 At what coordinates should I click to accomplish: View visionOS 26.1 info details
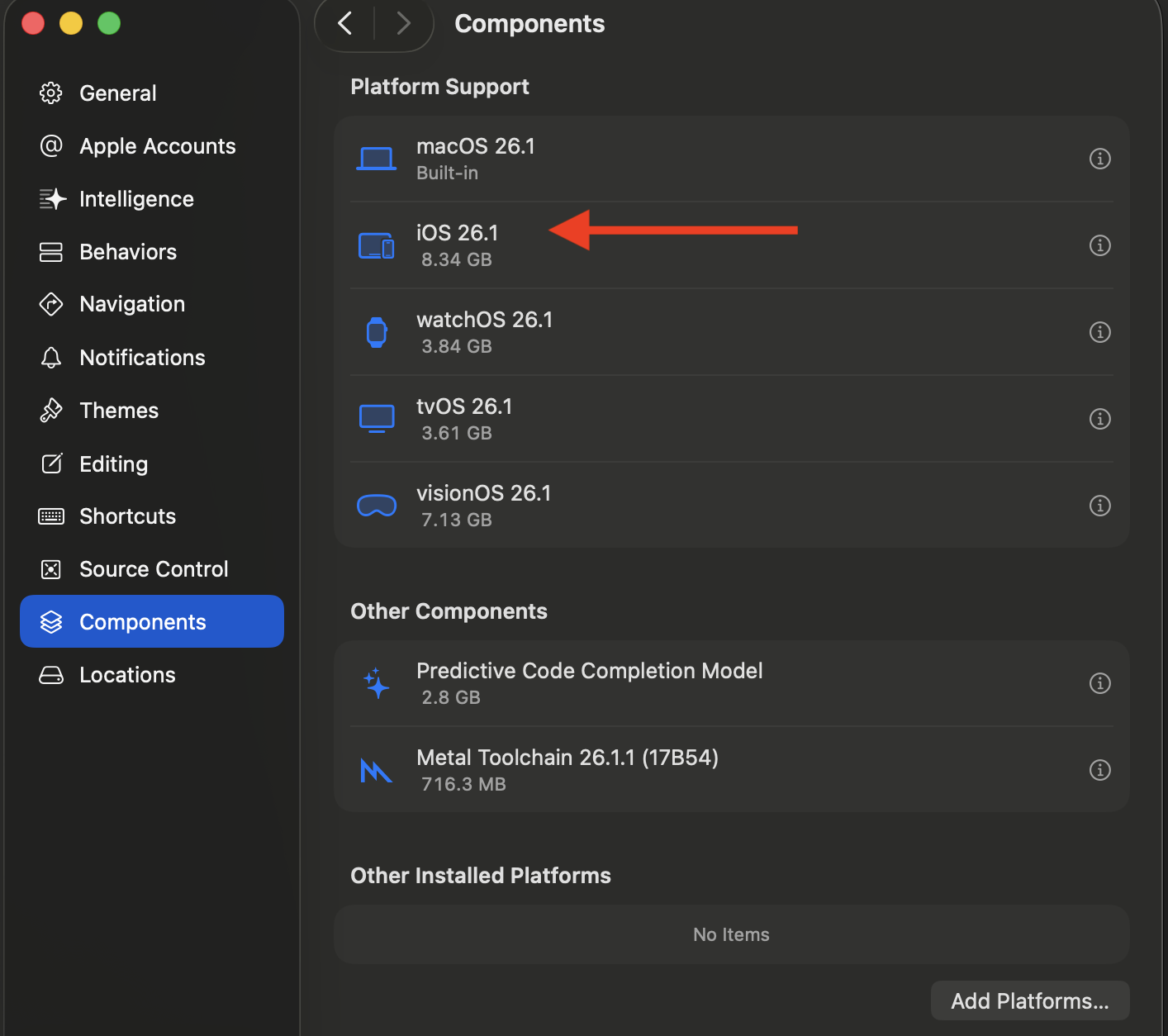click(x=1099, y=506)
